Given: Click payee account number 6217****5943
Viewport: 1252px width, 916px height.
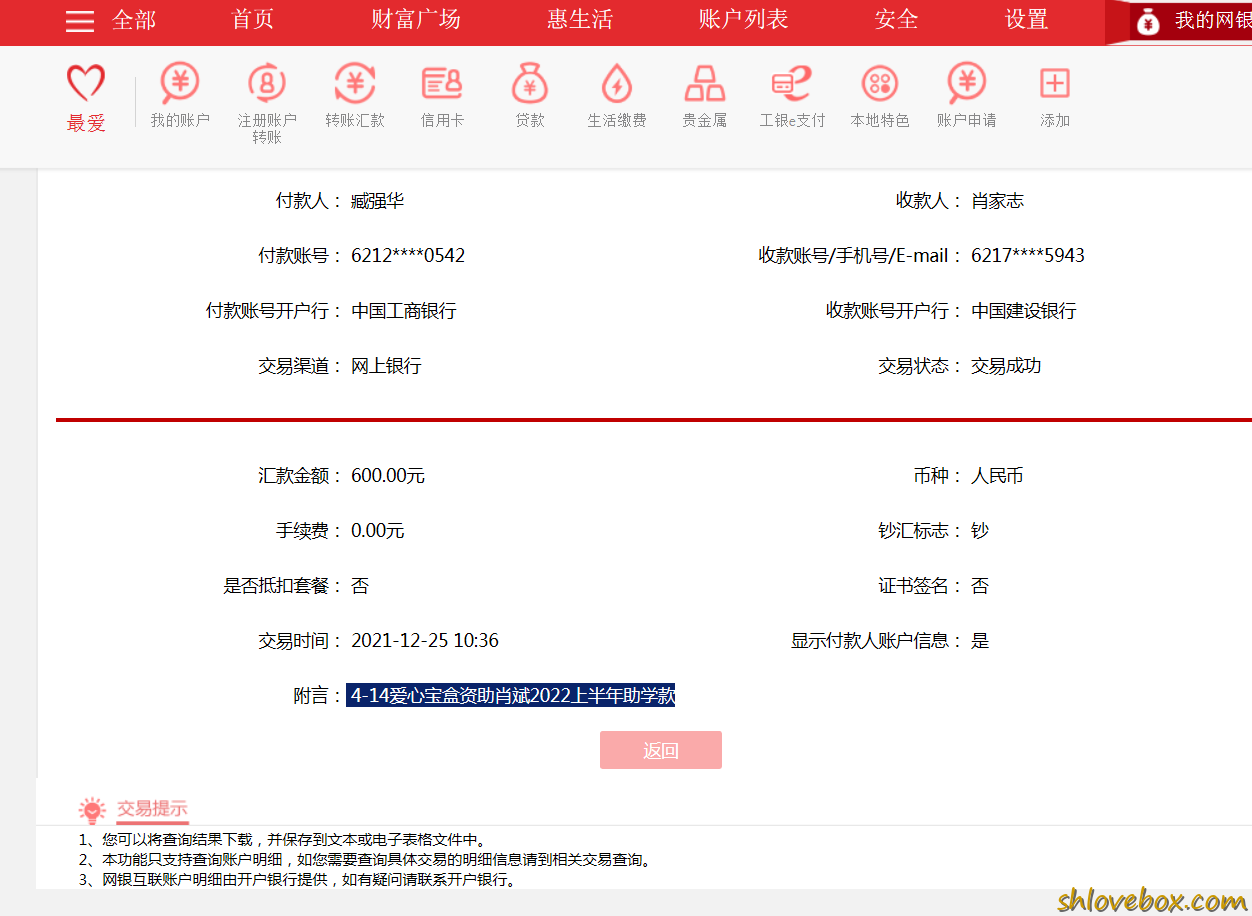Looking at the screenshot, I should coord(1028,256).
